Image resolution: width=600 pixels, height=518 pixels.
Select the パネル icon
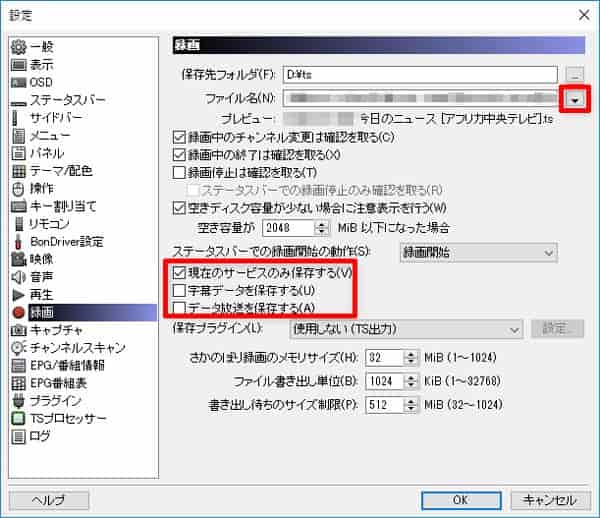(18, 153)
